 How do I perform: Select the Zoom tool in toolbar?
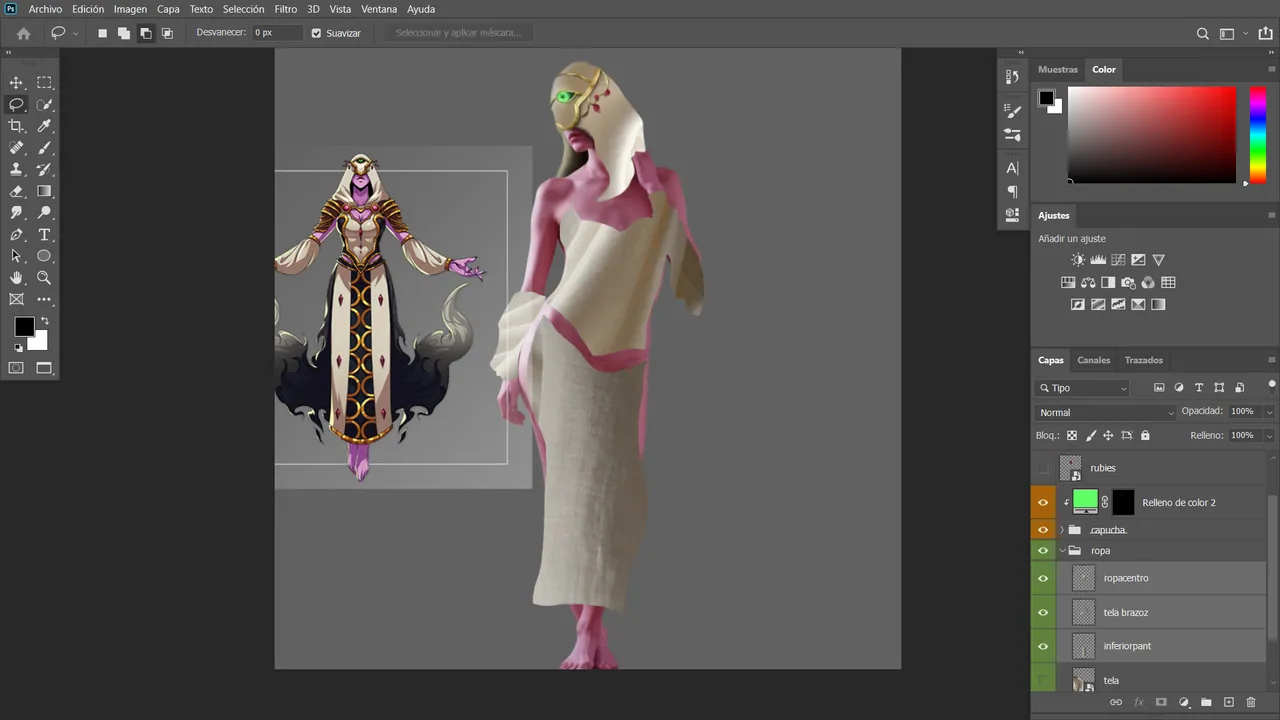click(x=44, y=278)
